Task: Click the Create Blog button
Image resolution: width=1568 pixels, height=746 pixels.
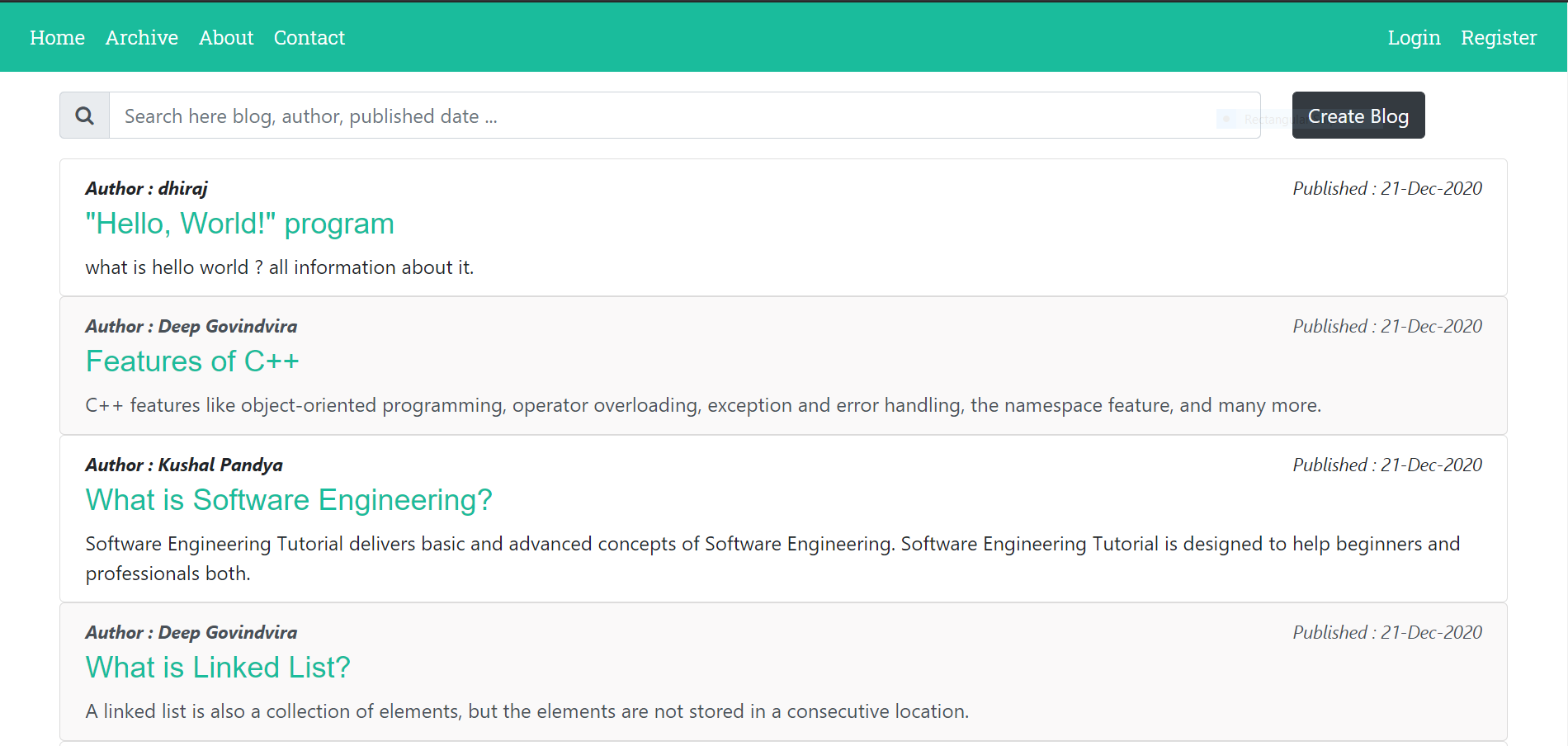Action: (x=1358, y=116)
